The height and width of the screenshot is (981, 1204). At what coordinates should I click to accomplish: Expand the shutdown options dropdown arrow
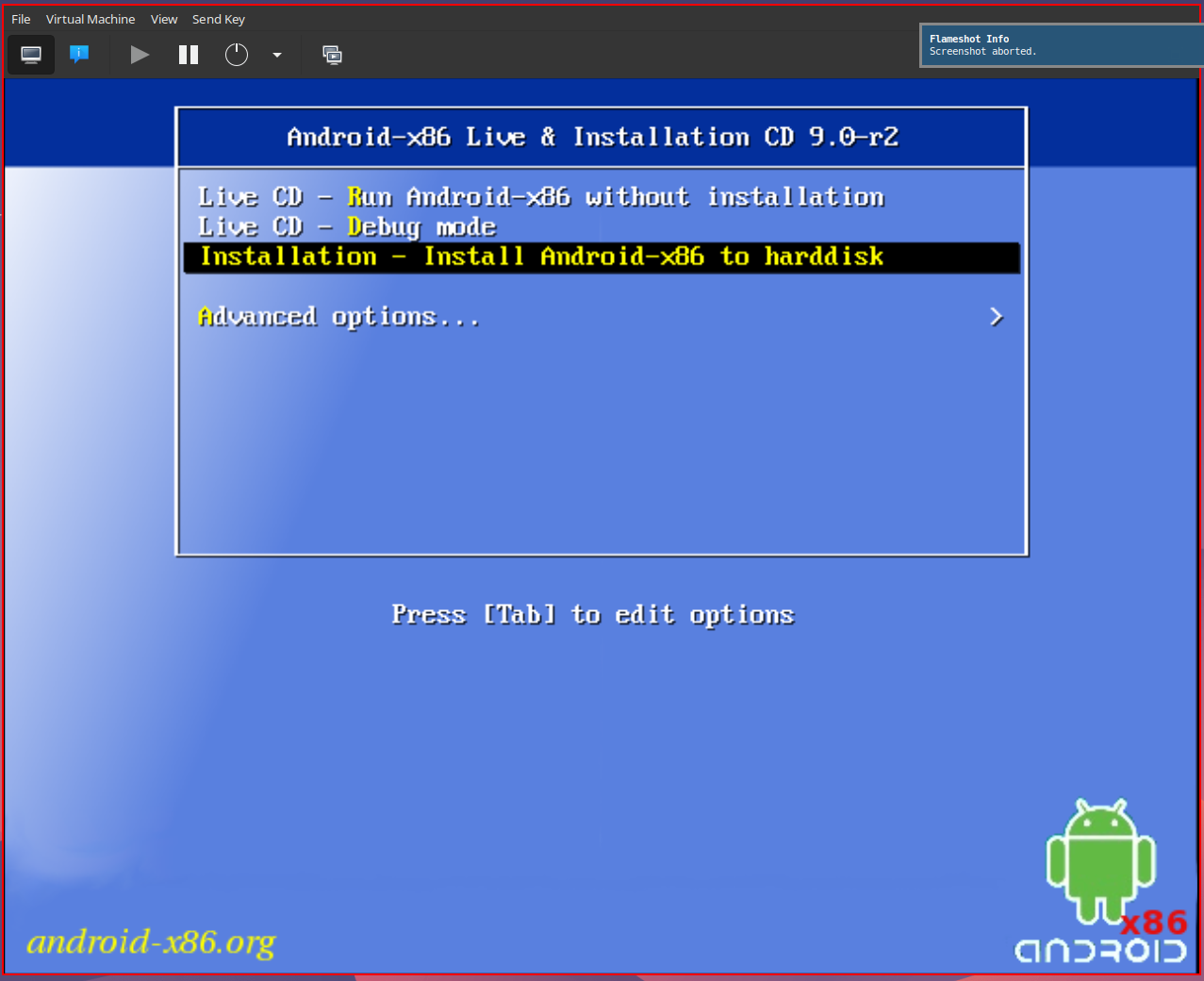point(277,55)
